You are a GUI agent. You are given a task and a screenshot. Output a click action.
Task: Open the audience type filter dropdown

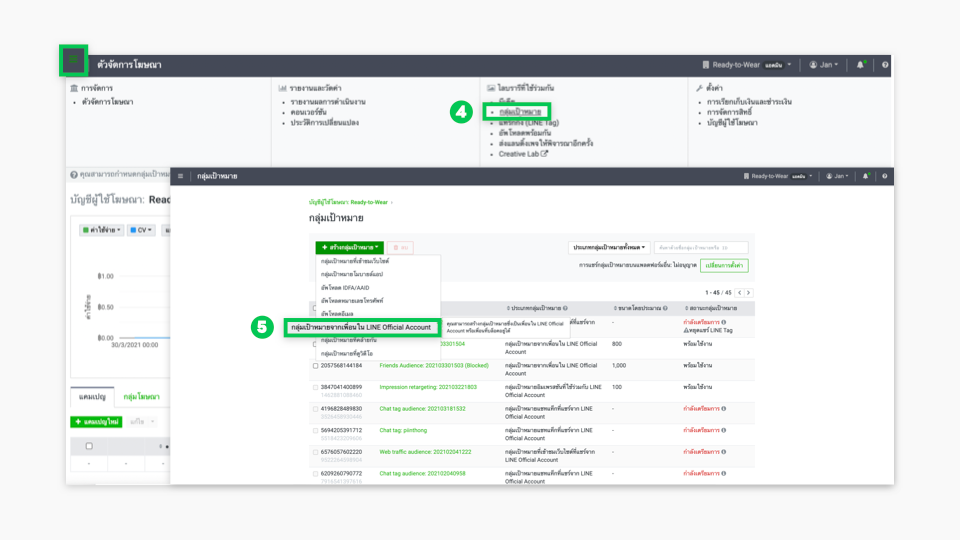tap(609, 247)
